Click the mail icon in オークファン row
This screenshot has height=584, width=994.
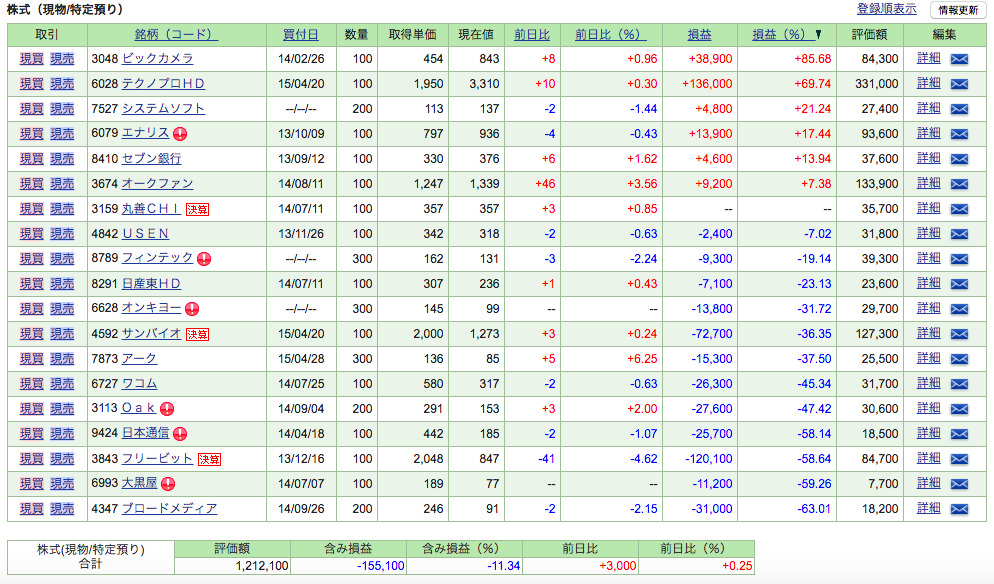click(959, 184)
